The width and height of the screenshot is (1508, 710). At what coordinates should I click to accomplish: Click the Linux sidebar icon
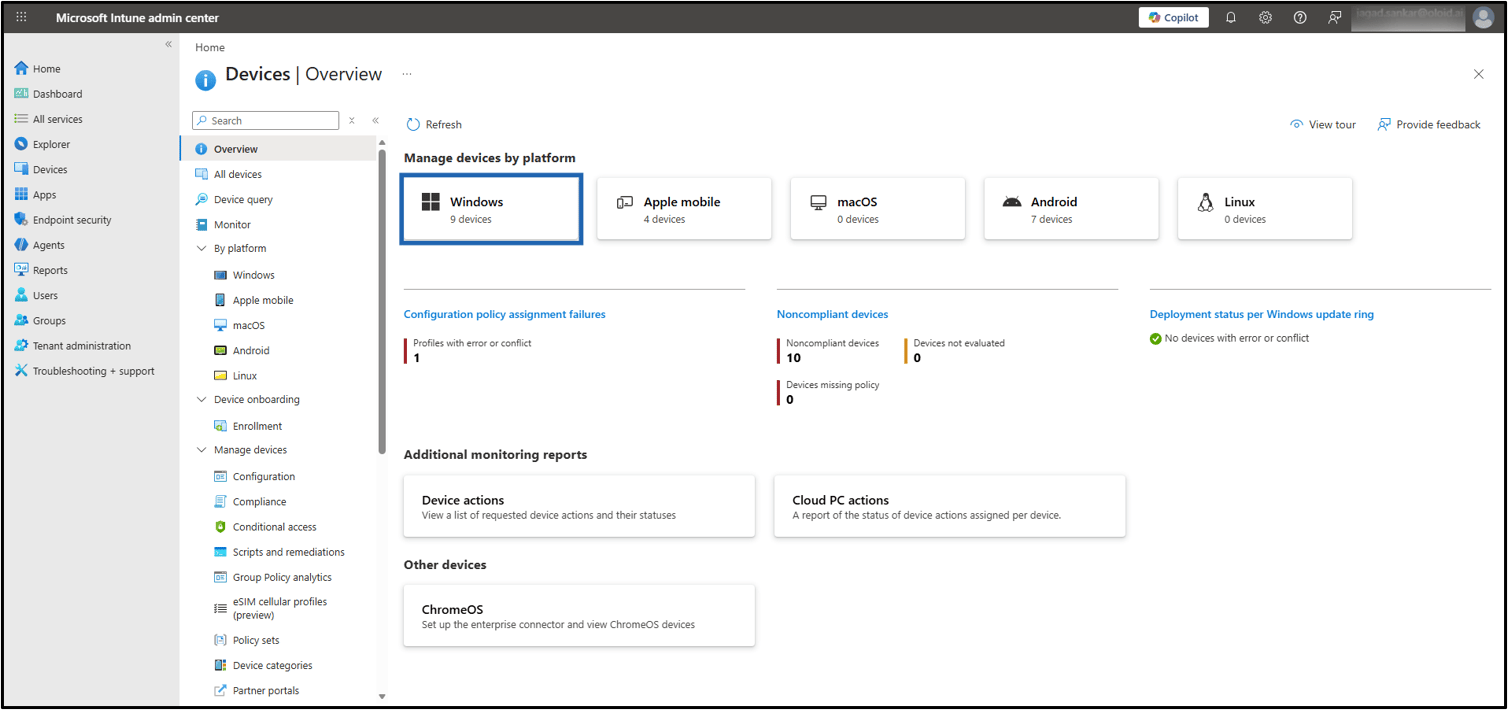tap(221, 376)
